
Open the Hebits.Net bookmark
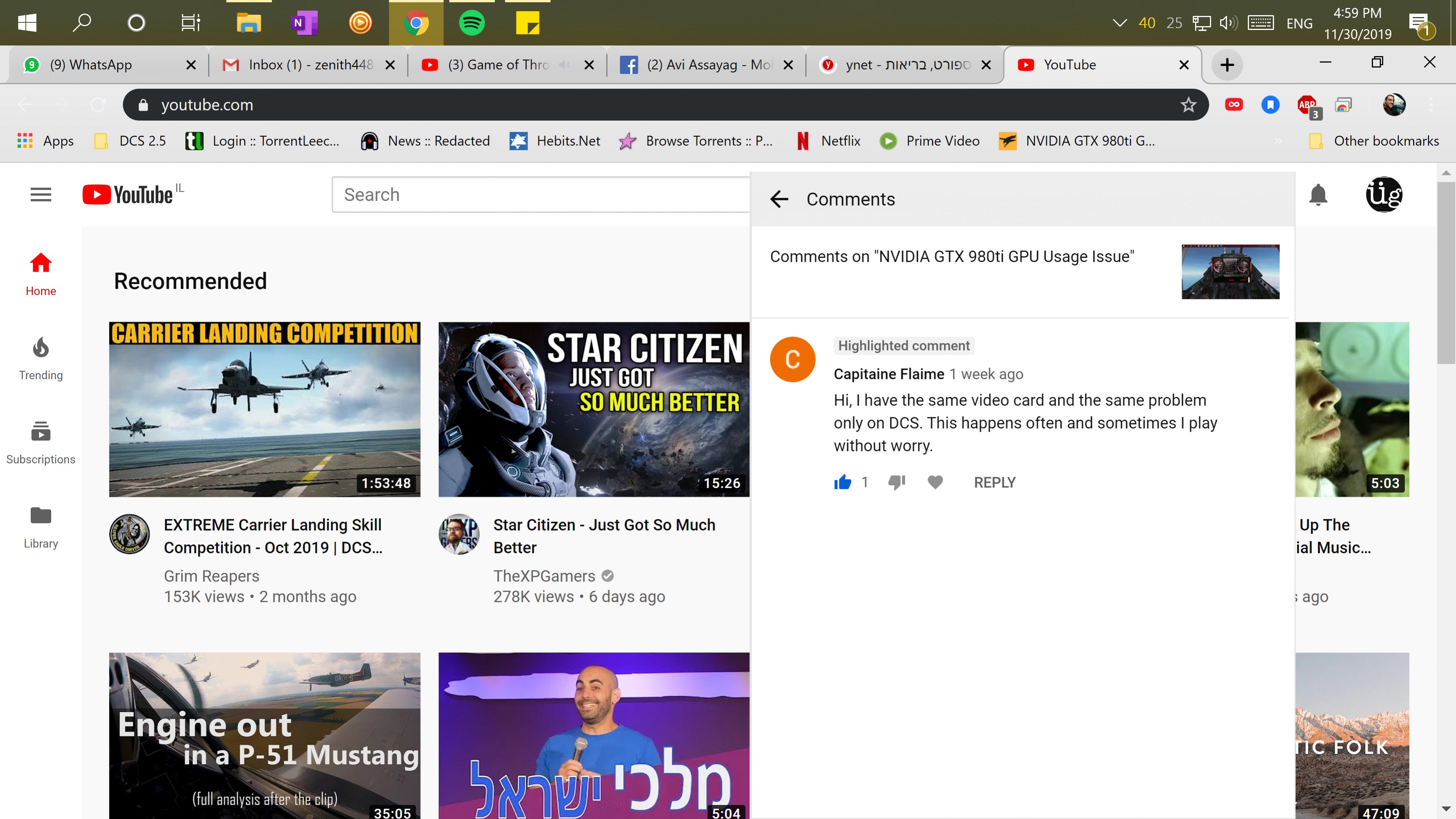click(x=555, y=141)
